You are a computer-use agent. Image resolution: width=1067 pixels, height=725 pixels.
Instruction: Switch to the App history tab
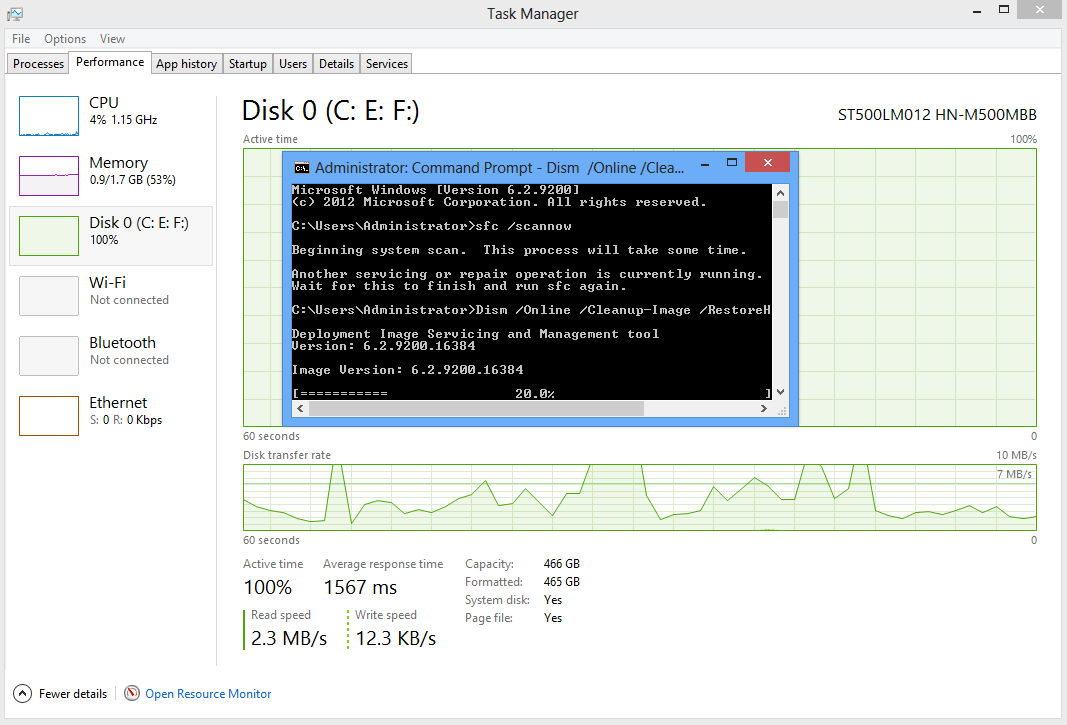[x=186, y=63]
